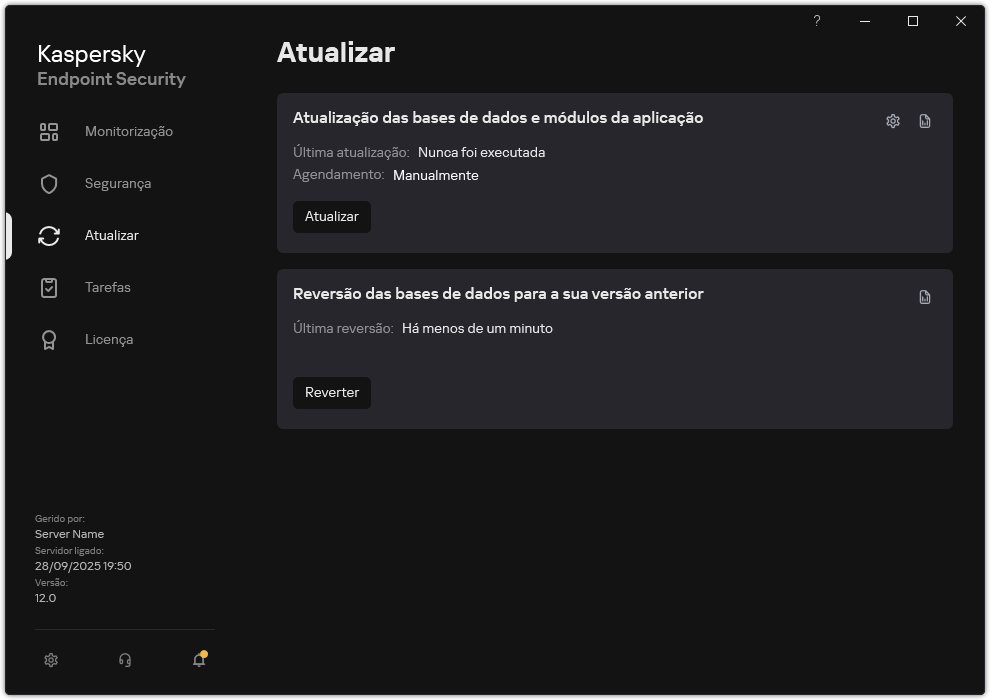Click the Kaspersky Endpoint Security logo
Viewport: 990px width, 700px height.
[110, 66]
